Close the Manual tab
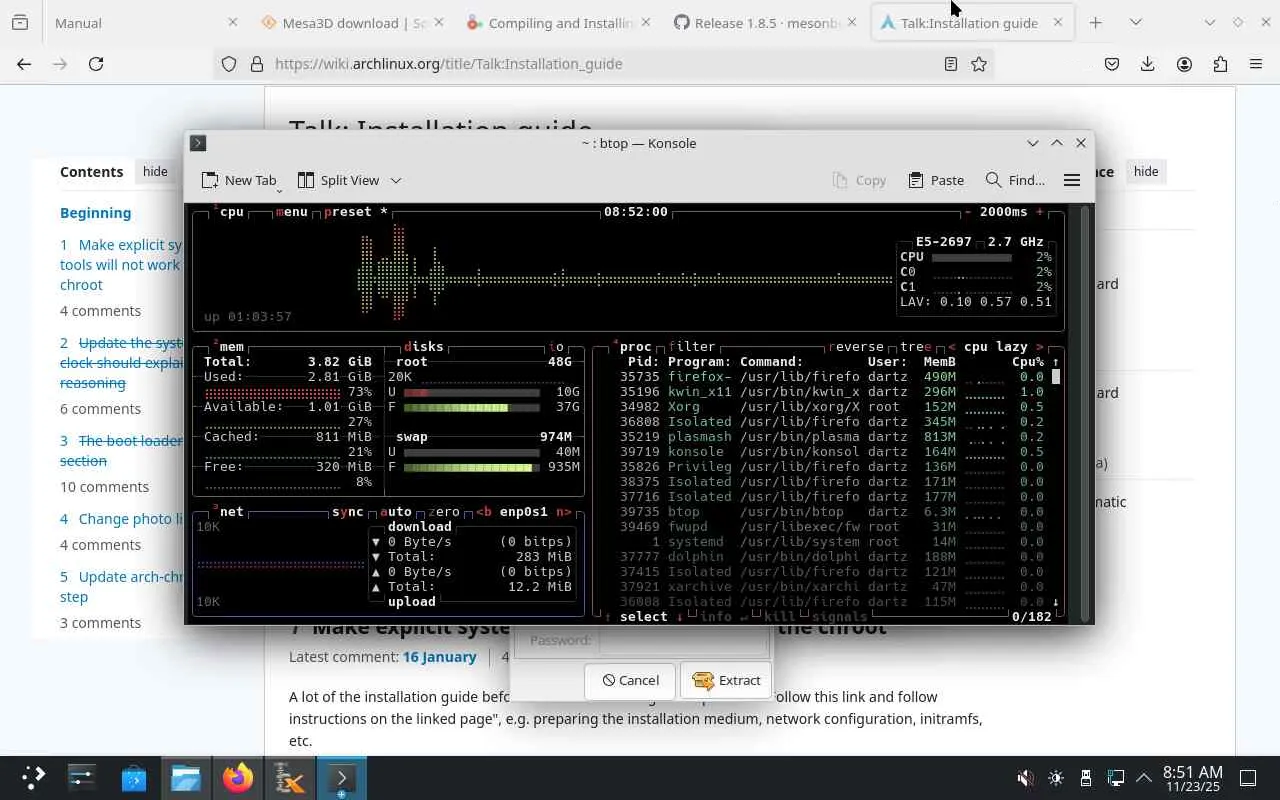 point(233,22)
